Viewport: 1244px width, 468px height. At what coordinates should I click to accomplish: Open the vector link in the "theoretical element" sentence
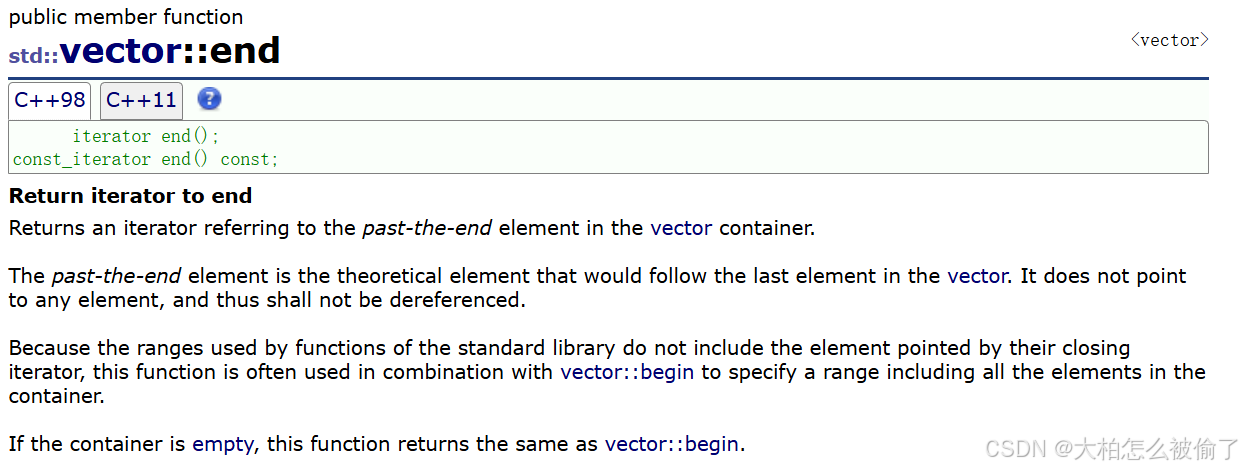tap(977, 276)
